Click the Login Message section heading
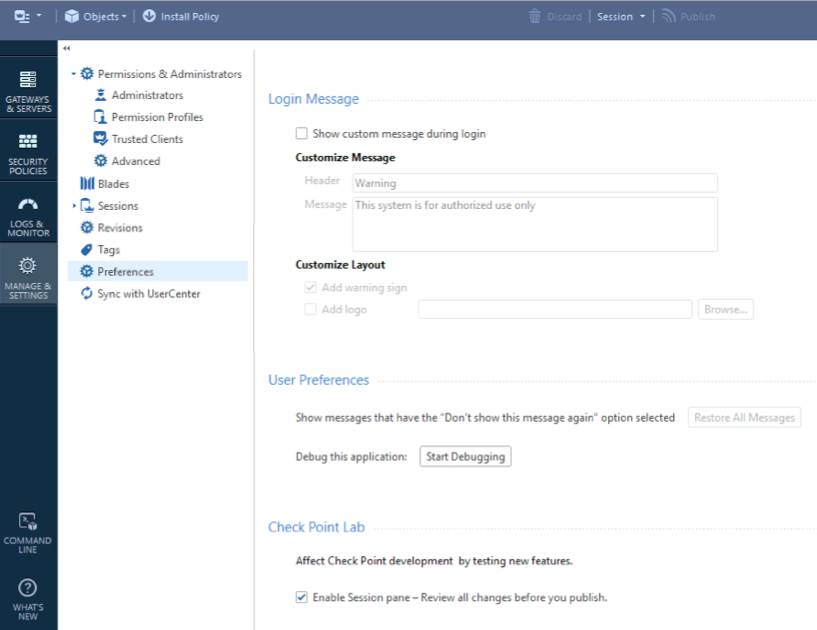The width and height of the screenshot is (817, 630). (314, 99)
